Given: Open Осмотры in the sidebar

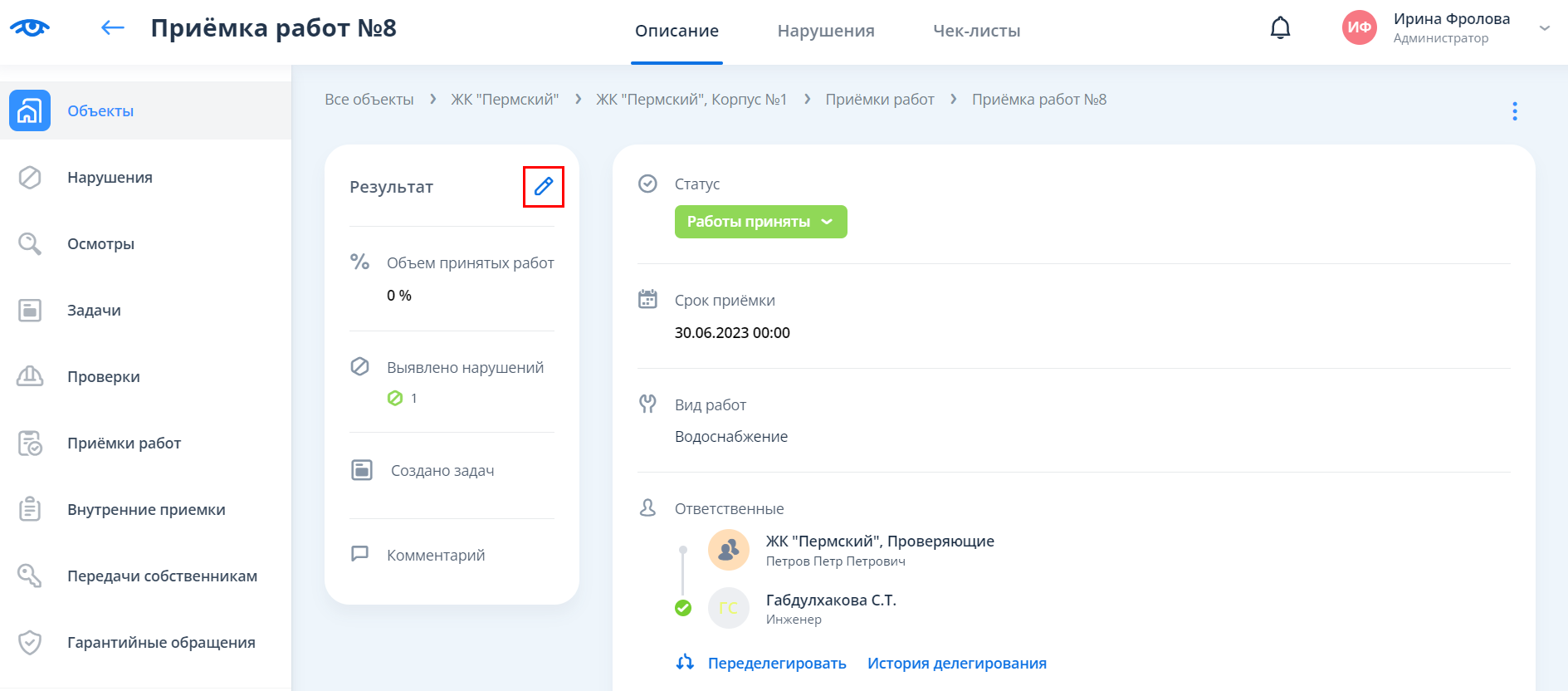Looking at the screenshot, I should (100, 244).
